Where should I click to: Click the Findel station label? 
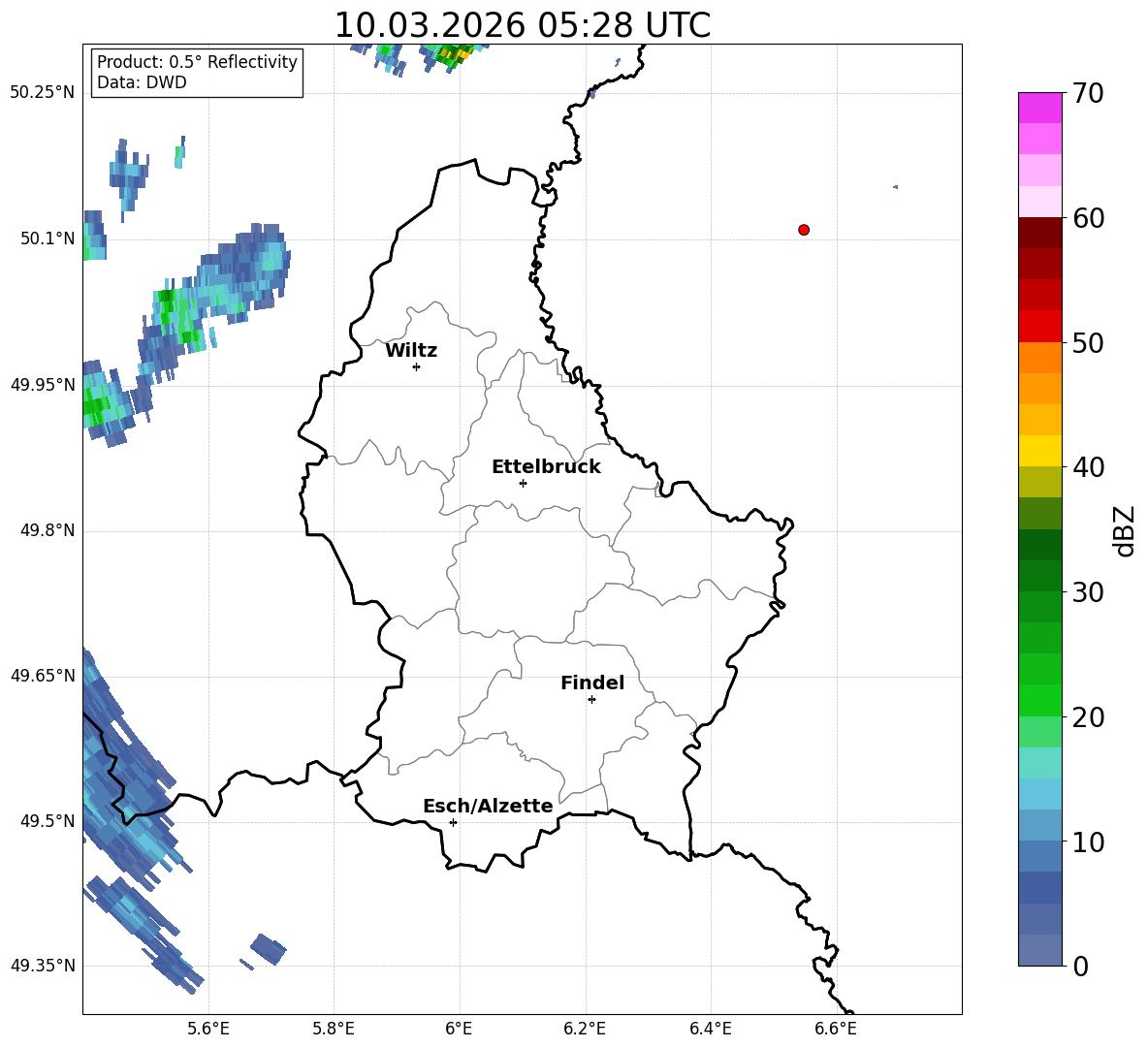pos(592,683)
